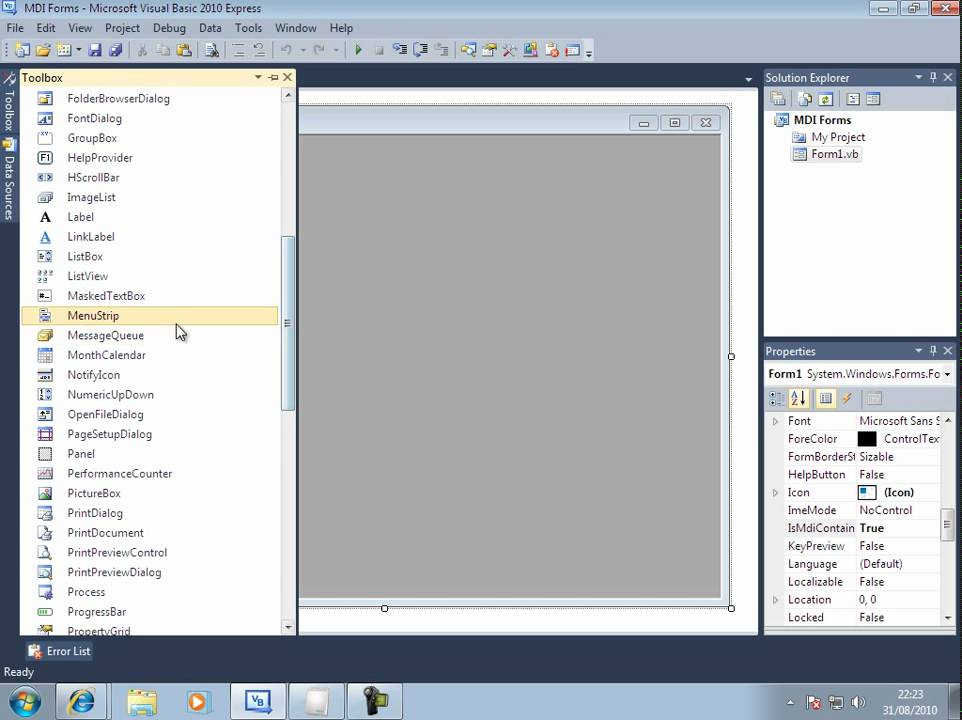Open the Solution Explorer window position dropdown
This screenshot has width=962, height=720.
(x=918, y=77)
